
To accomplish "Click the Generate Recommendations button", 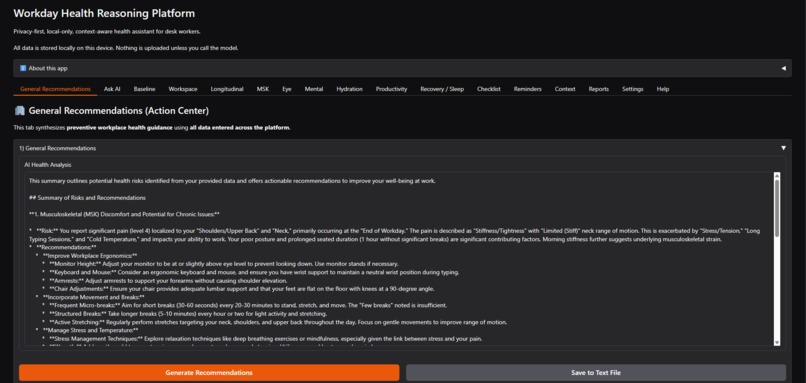I will click(x=209, y=372).
